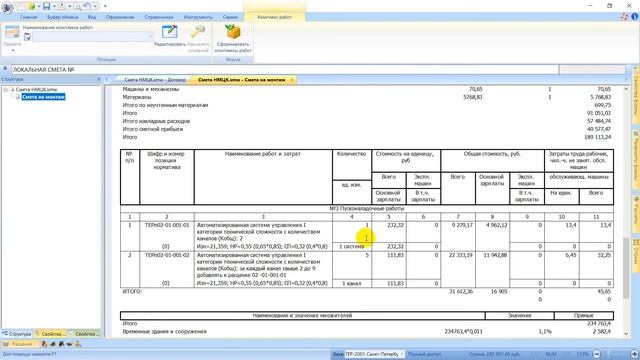Collapse the Смета НМЦК.smw tree node

coord(6,89)
